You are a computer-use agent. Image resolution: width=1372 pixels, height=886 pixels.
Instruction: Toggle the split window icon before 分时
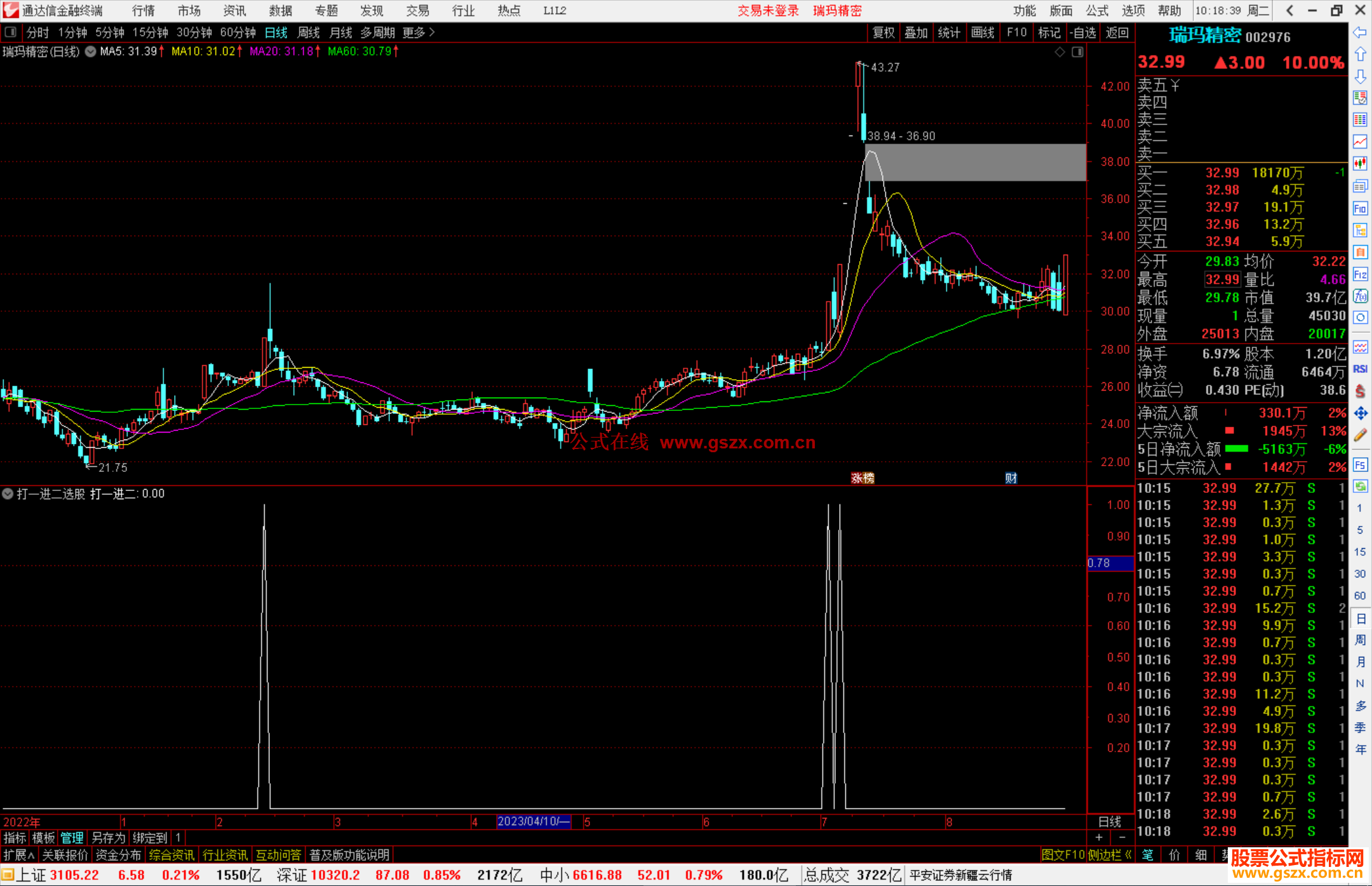click(11, 32)
